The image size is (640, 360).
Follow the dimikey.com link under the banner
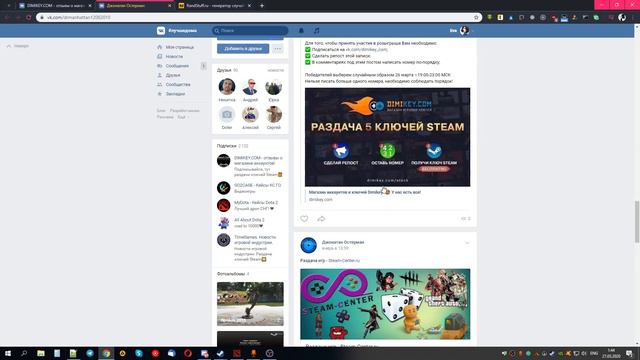pyautogui.click(x=321, y=200)
